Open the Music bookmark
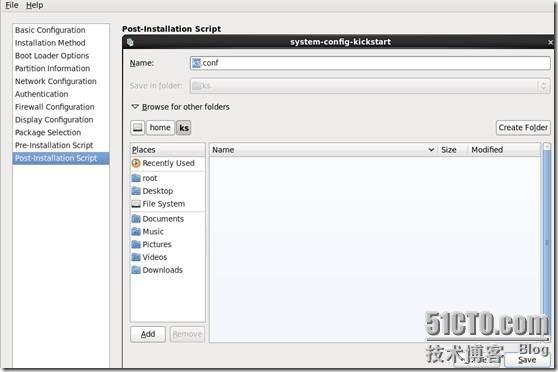The height and width of the screenshot is (372, 558). 168,231
